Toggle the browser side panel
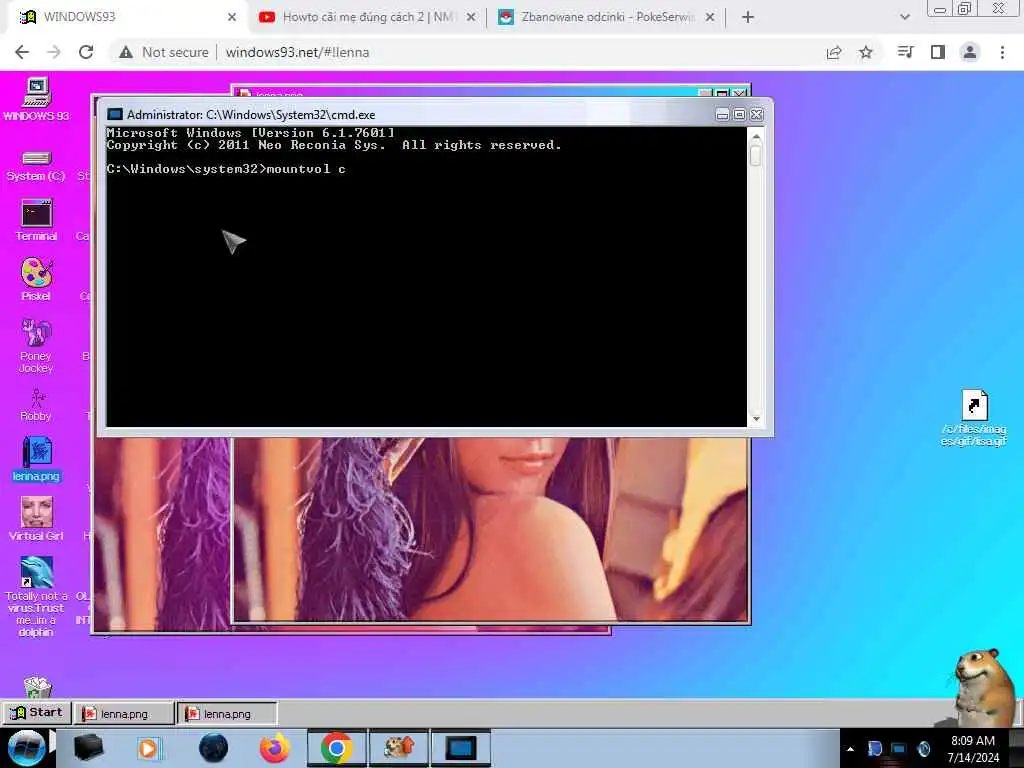Screen dimensions: 1024x768 [938, 52]
